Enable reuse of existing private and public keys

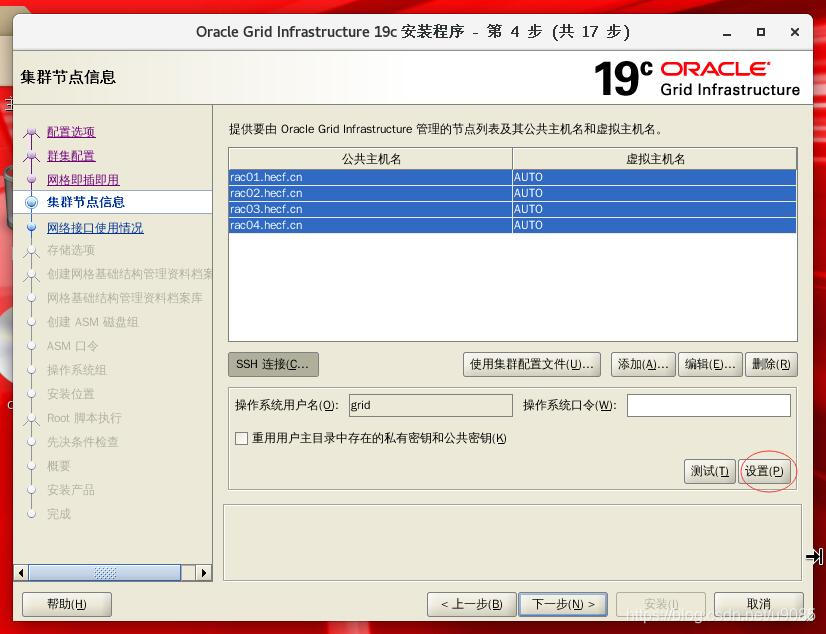(241, 439)
